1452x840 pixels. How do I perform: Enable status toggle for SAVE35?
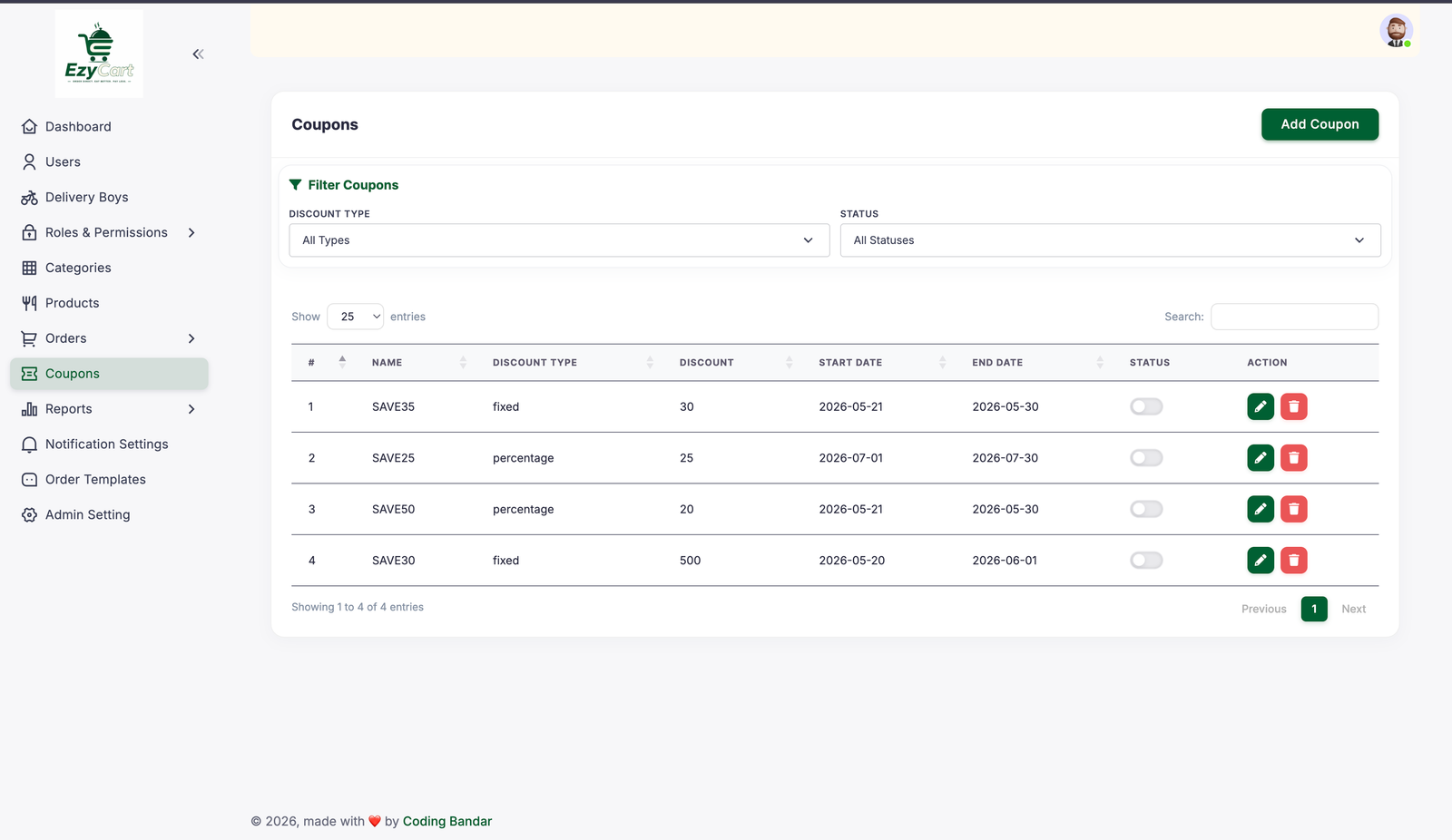point(1146,406)
